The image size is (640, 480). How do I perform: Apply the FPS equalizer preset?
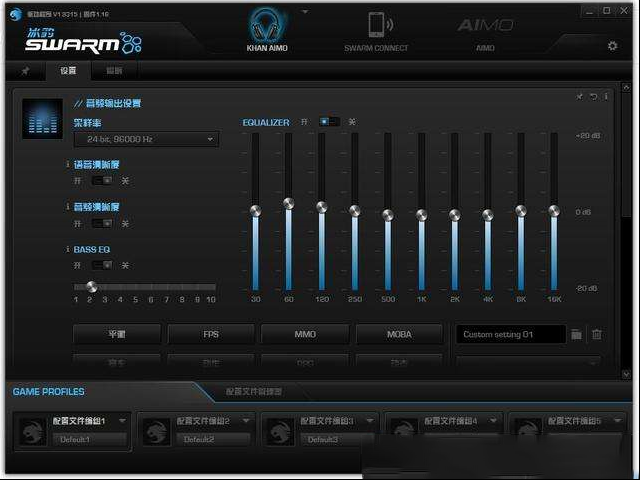point(211,334)
